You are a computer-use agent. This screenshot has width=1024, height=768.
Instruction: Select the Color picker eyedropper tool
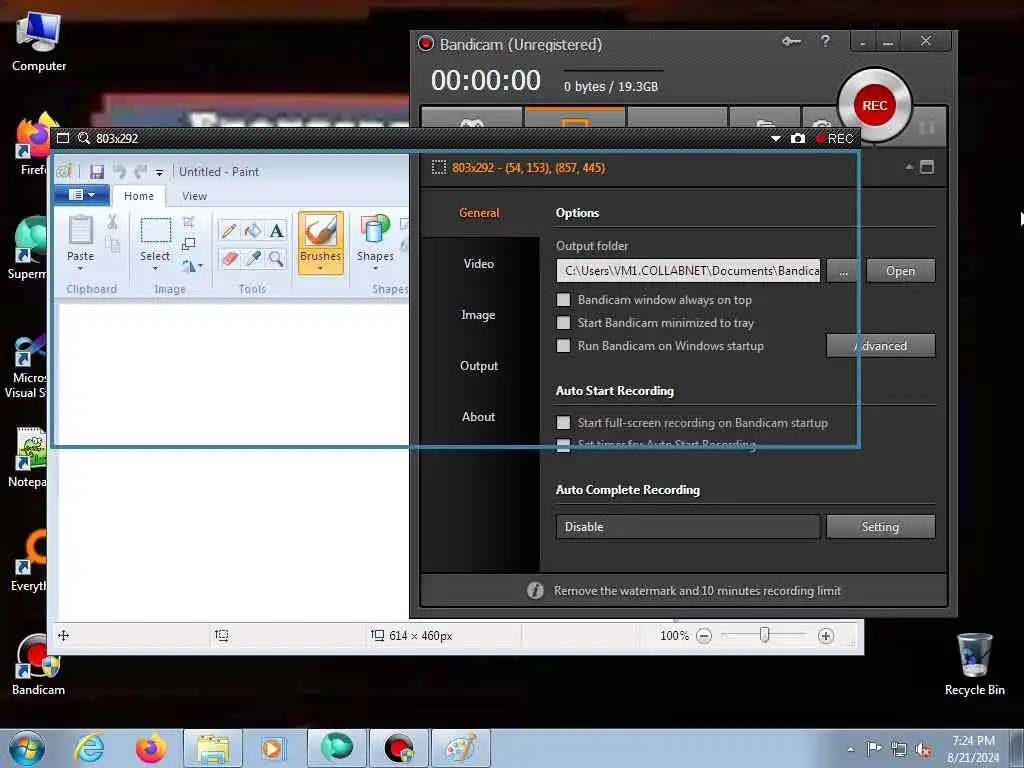pos(253,259)
